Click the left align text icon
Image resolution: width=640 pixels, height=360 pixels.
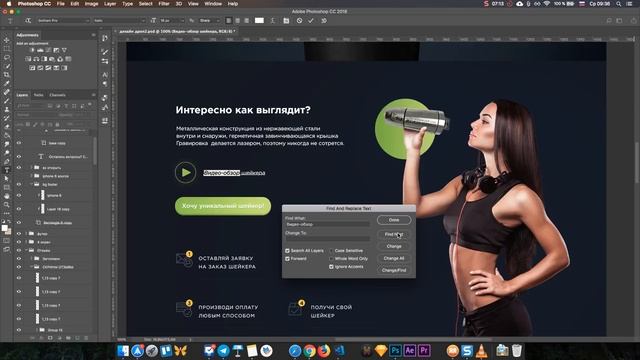click(229, 20)
